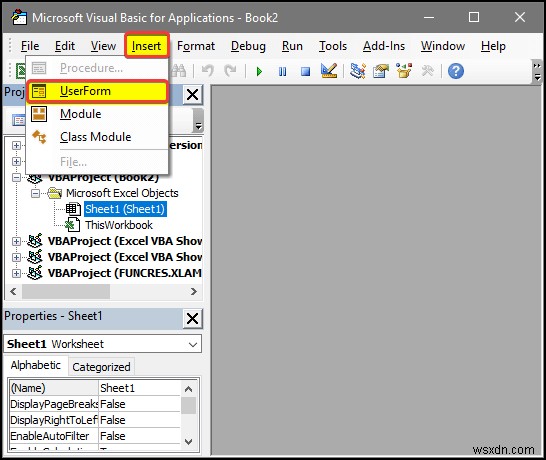Open the Format menu
The height and width of the screenshot is (460, 546).
tap(196, 46)
